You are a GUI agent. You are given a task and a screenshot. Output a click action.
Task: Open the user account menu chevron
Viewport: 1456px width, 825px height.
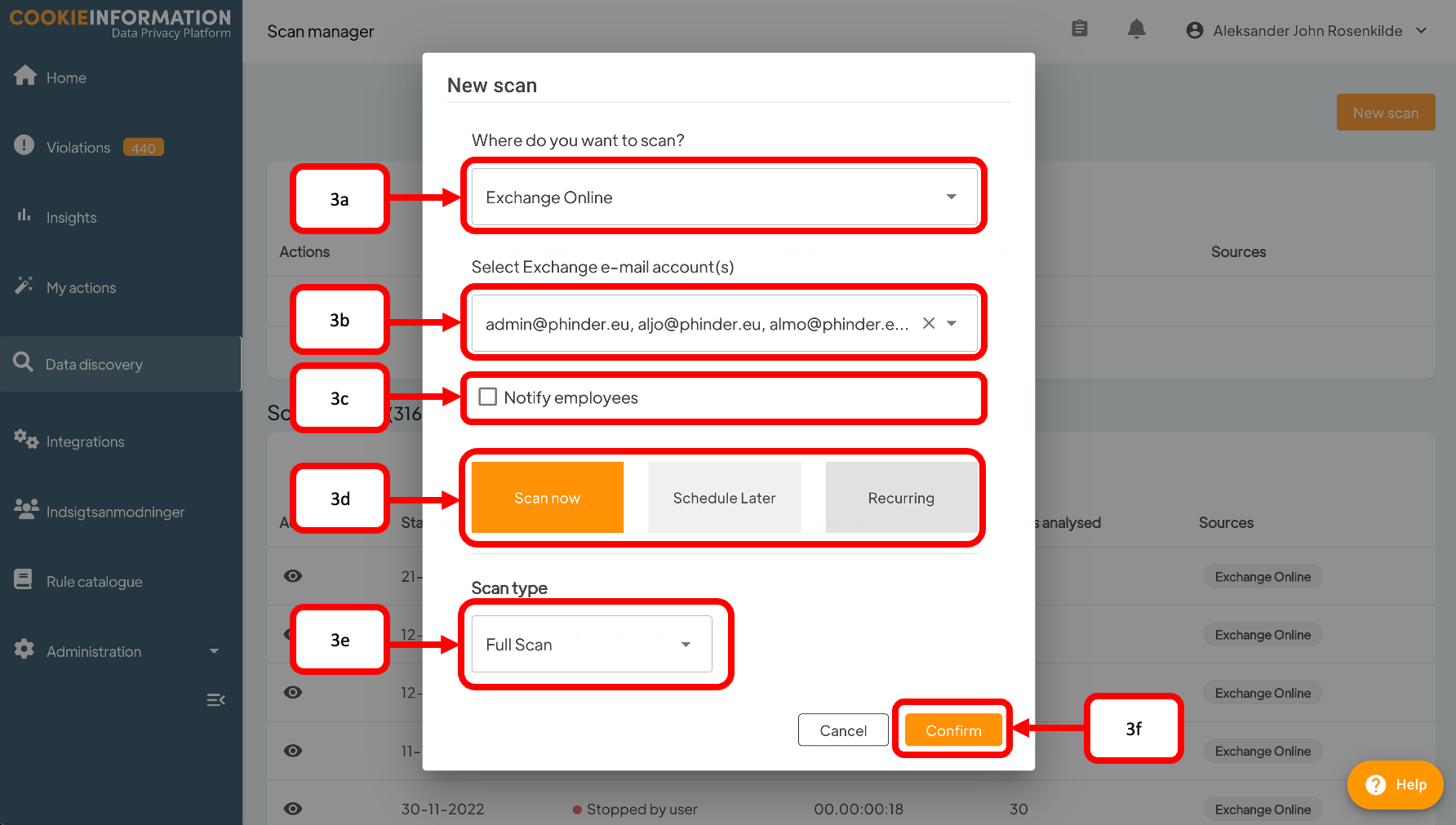click(x=1421, y=30)
